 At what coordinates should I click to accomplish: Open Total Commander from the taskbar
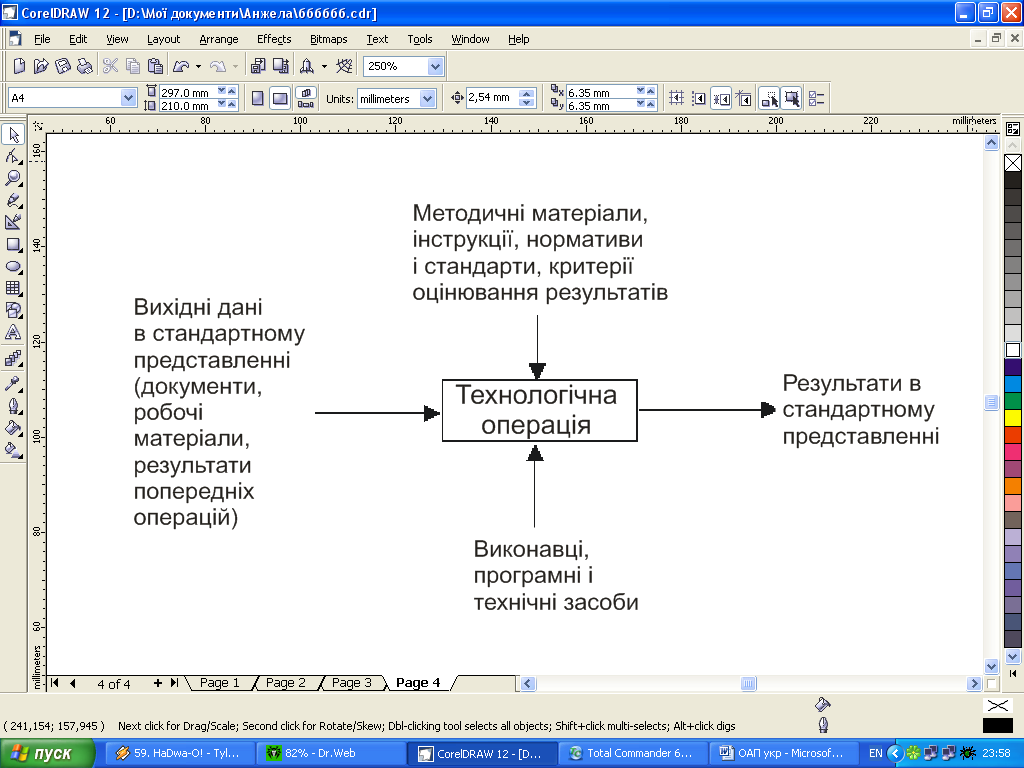(631, 753)
